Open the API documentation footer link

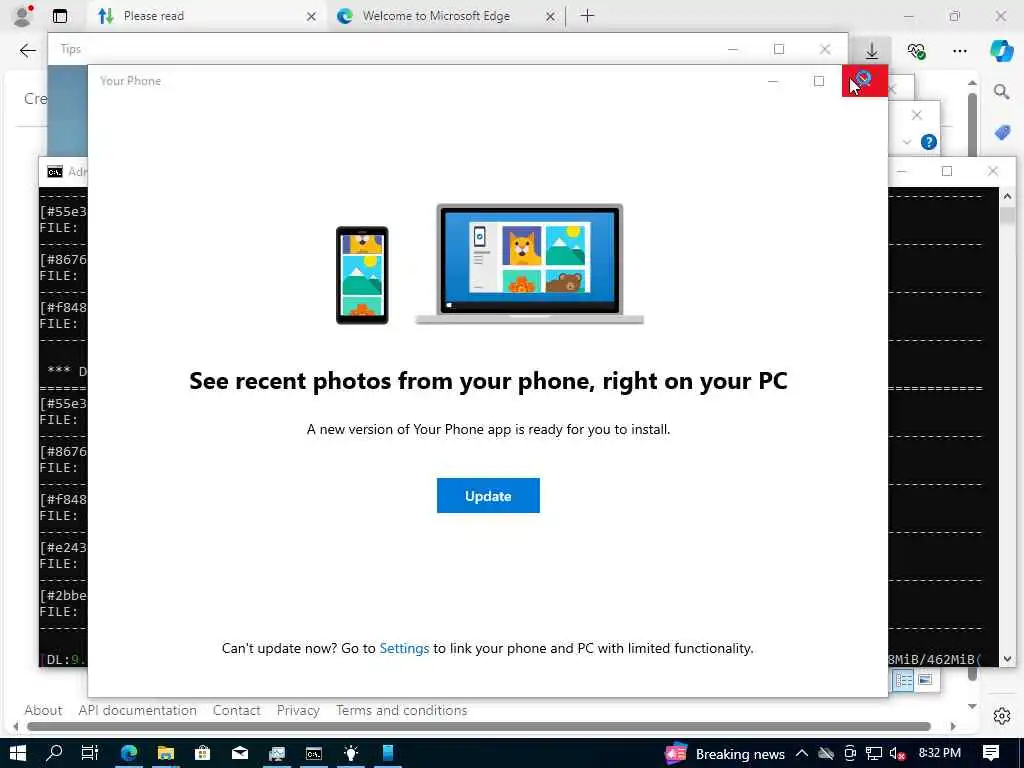137,710
